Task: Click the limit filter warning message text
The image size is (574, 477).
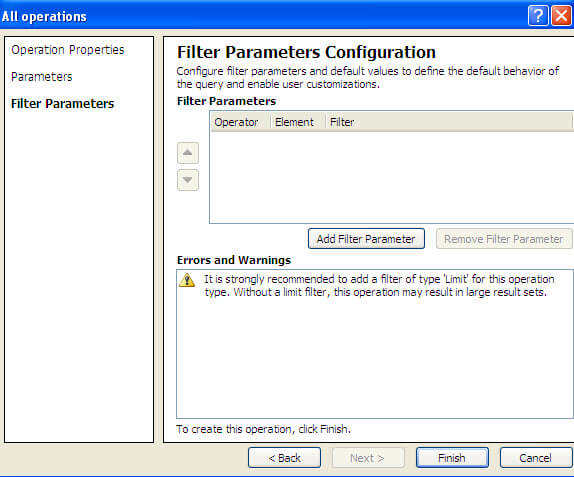Action: (x=379, y=286)
